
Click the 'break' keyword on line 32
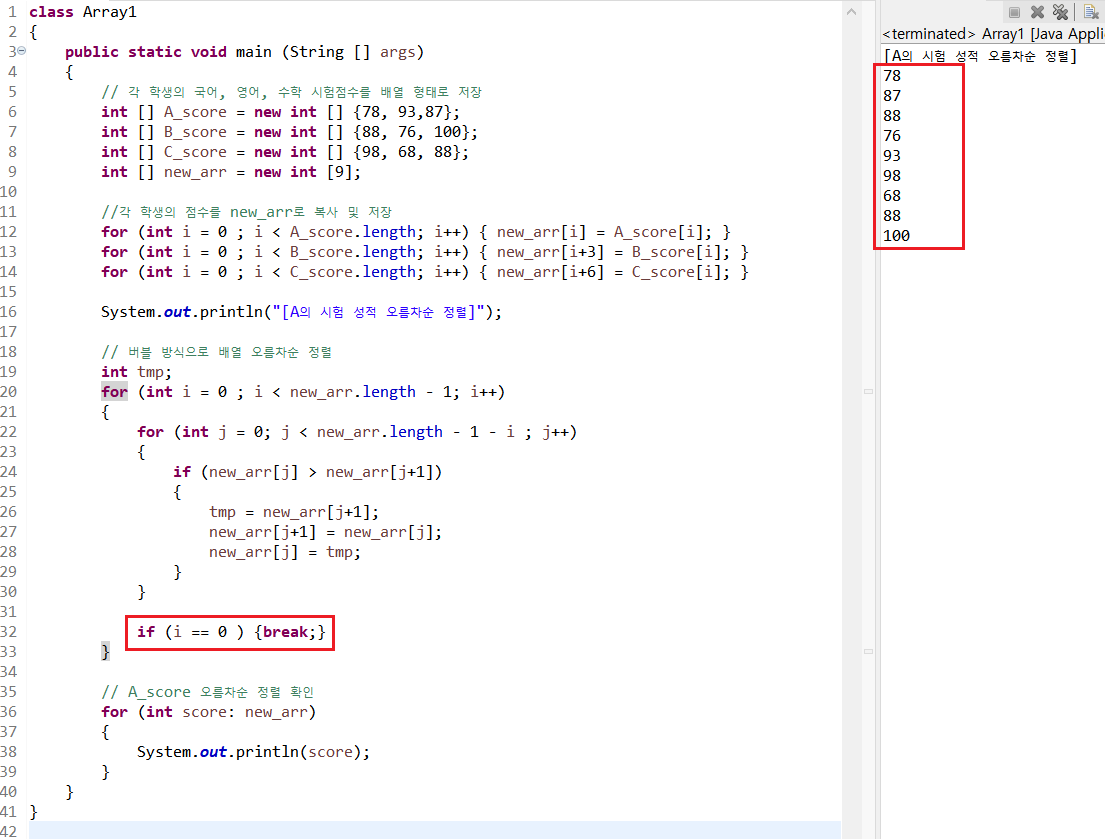point(285,632)
